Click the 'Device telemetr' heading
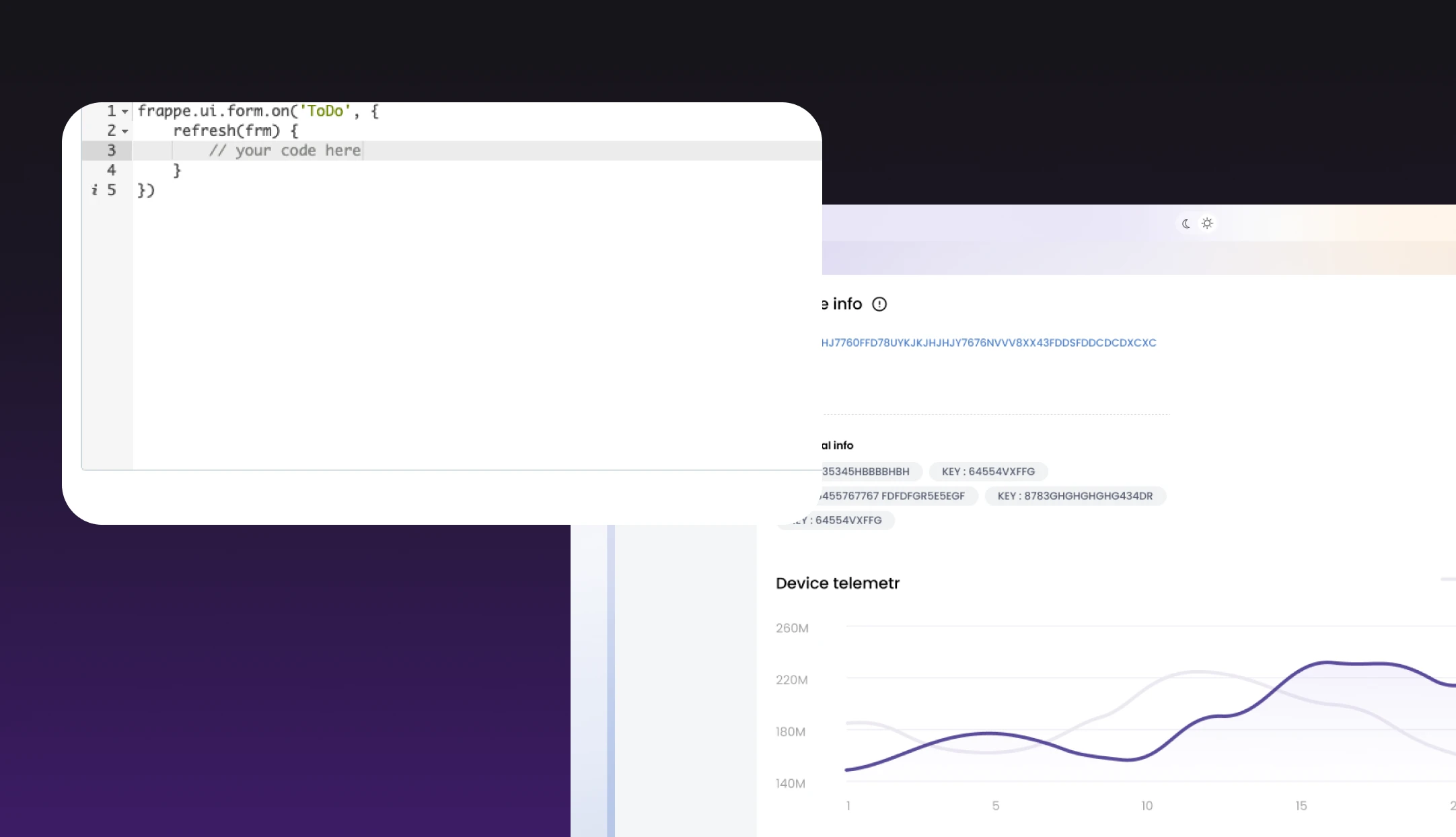The image size is (1456, 837). (x=837, y=583)
